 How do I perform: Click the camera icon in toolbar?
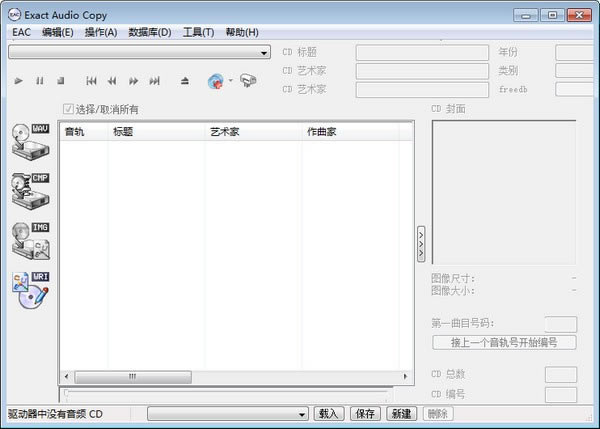click(x=248, y=81)
